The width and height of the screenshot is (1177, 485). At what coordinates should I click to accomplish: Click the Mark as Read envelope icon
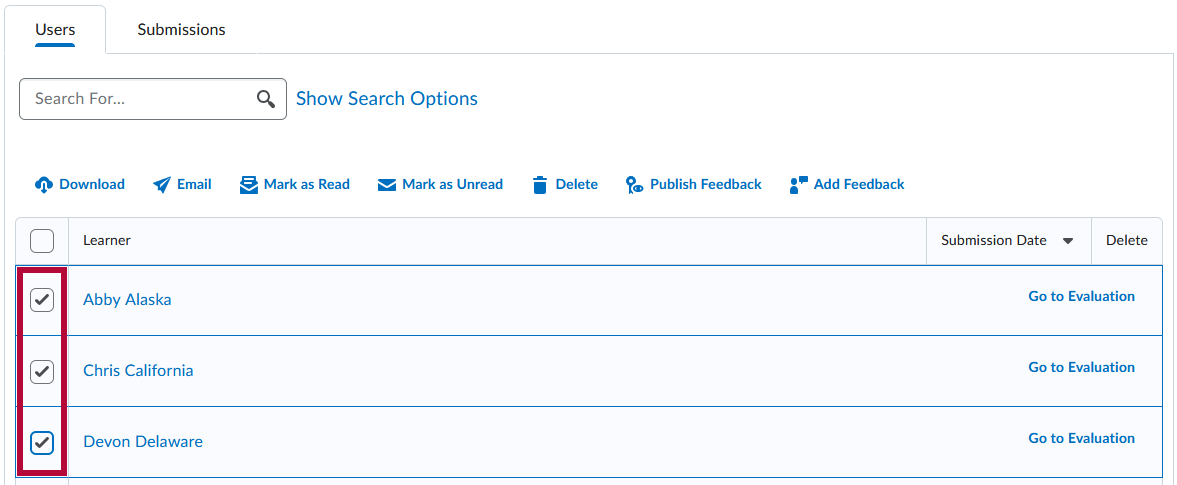coord(249,185)
